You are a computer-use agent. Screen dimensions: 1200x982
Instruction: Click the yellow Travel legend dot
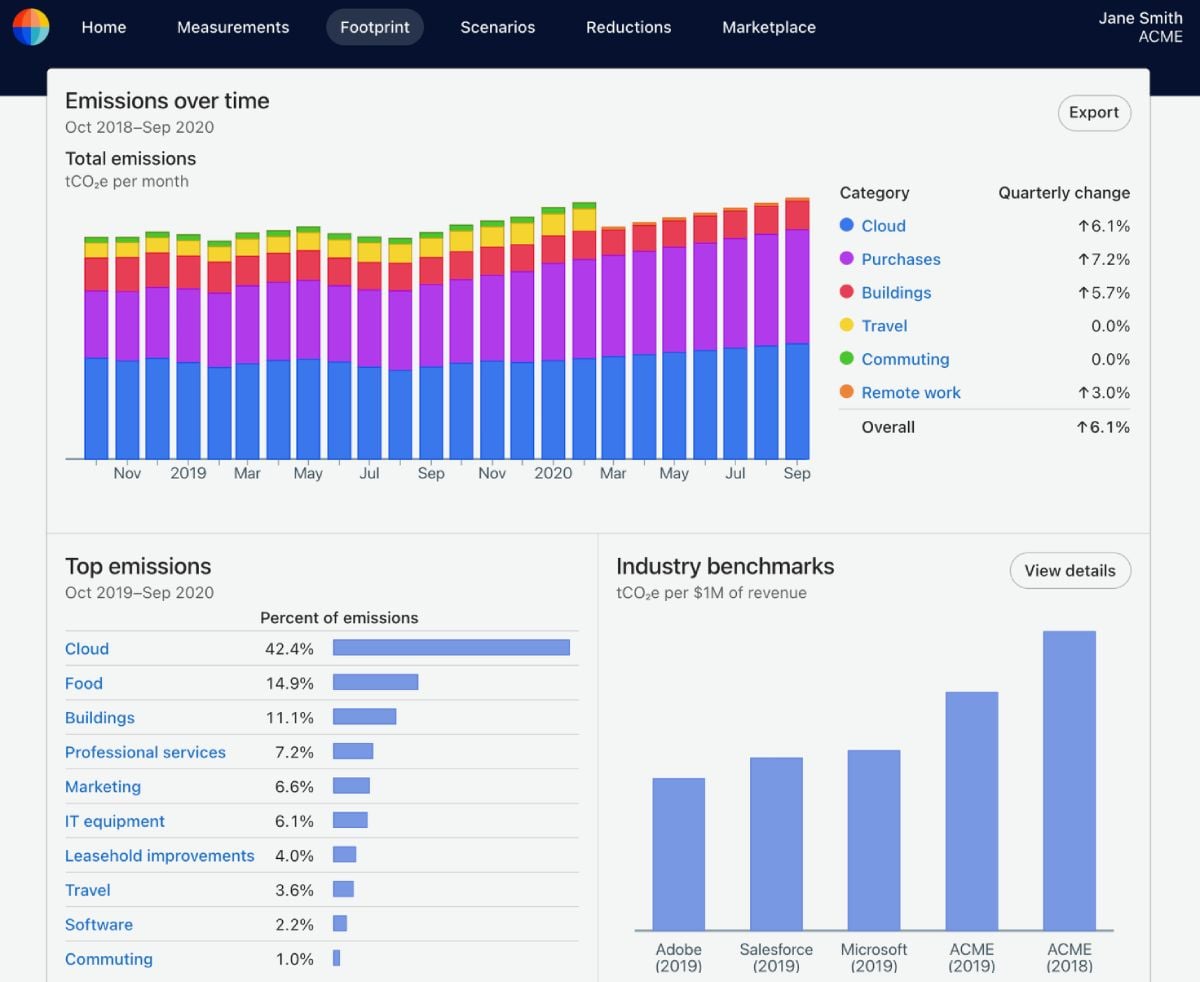point(847,326)
